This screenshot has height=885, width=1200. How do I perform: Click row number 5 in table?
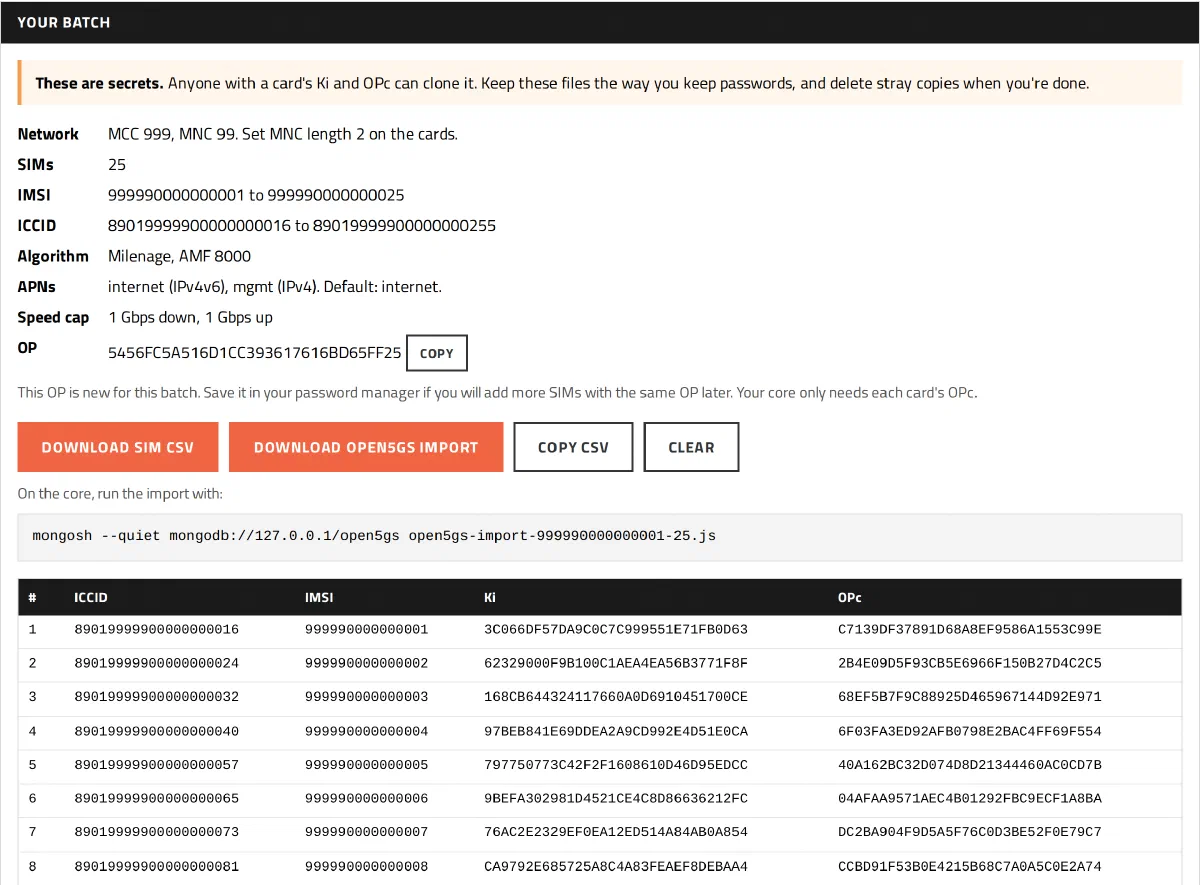33,765
